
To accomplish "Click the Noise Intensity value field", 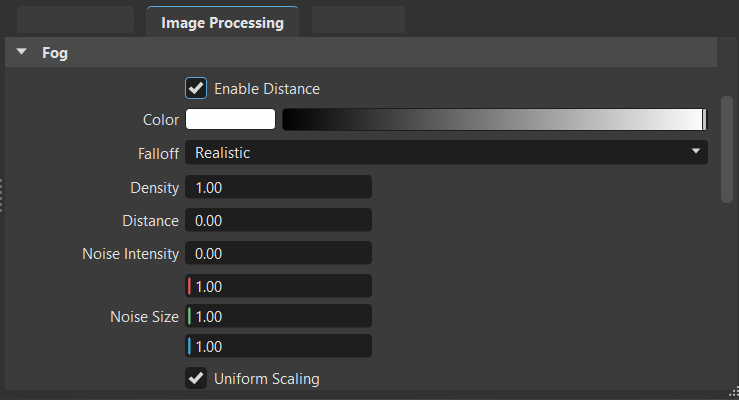I will (278, 253).
